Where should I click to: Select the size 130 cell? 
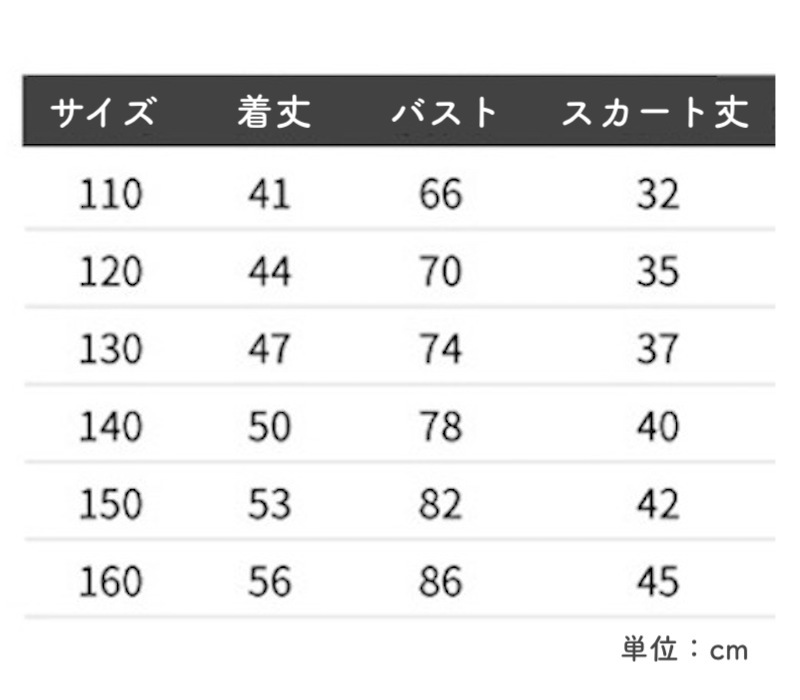click(x=111, y=349)
